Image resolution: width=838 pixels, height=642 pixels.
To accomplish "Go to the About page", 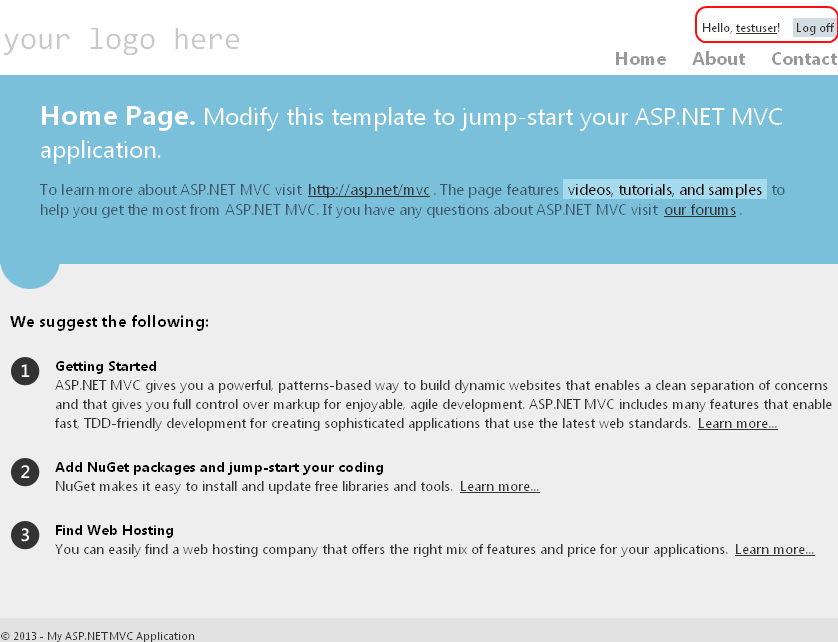I will tap(718, 59).
